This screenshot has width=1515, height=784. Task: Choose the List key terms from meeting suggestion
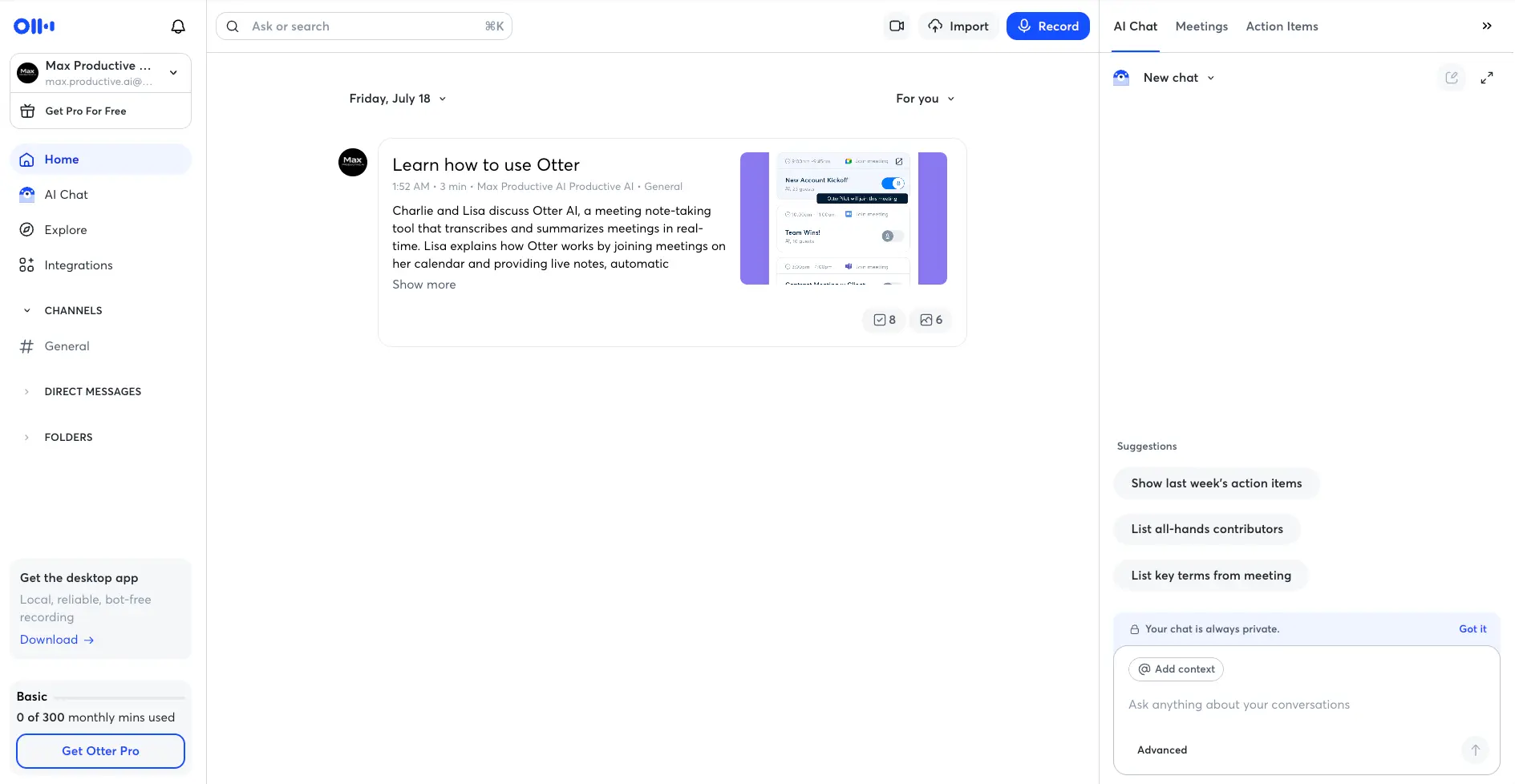pos(1211,576)
